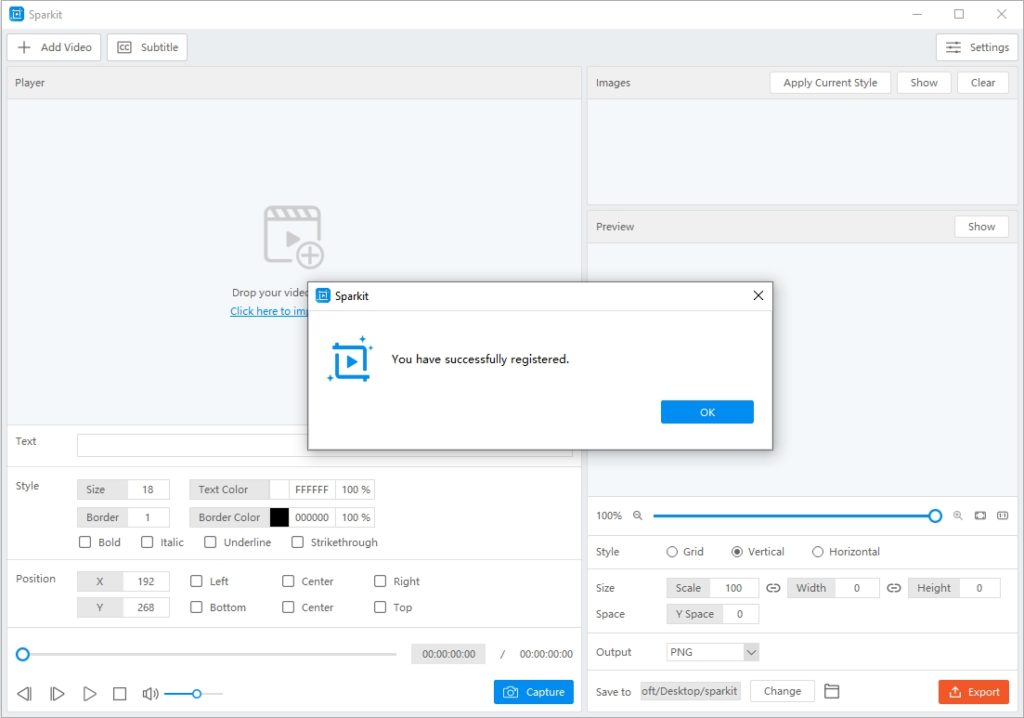Click the video timeline seek handle
The height and width of the screenshot is (718, 1024).
(23, 654)
